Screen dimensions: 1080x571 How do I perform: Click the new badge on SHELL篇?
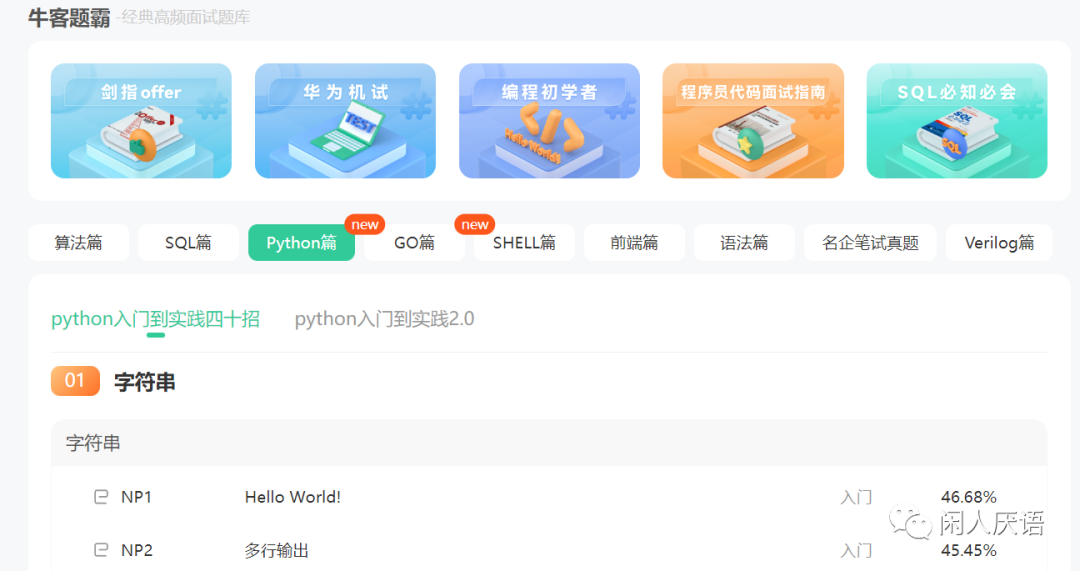pyautogui.click(x=475, y=225)
